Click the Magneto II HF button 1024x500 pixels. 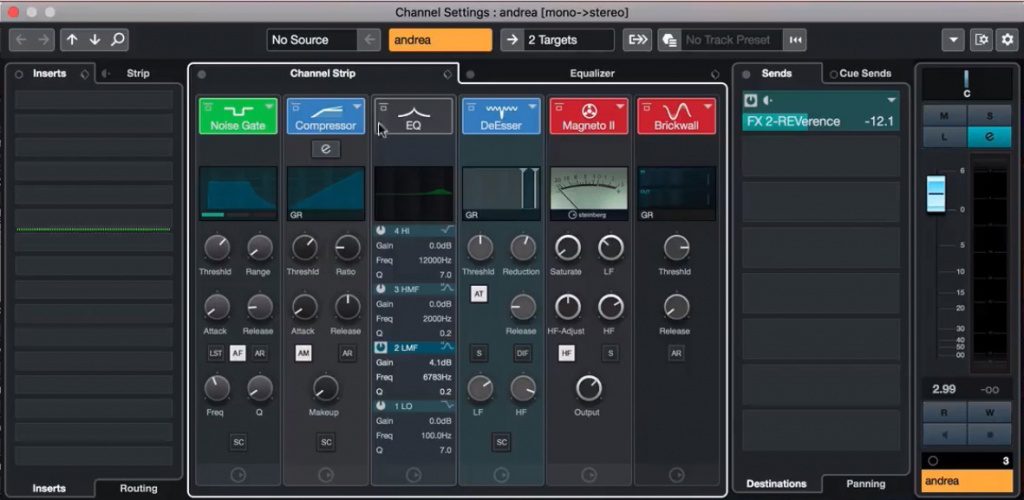[x=567, y=353]
